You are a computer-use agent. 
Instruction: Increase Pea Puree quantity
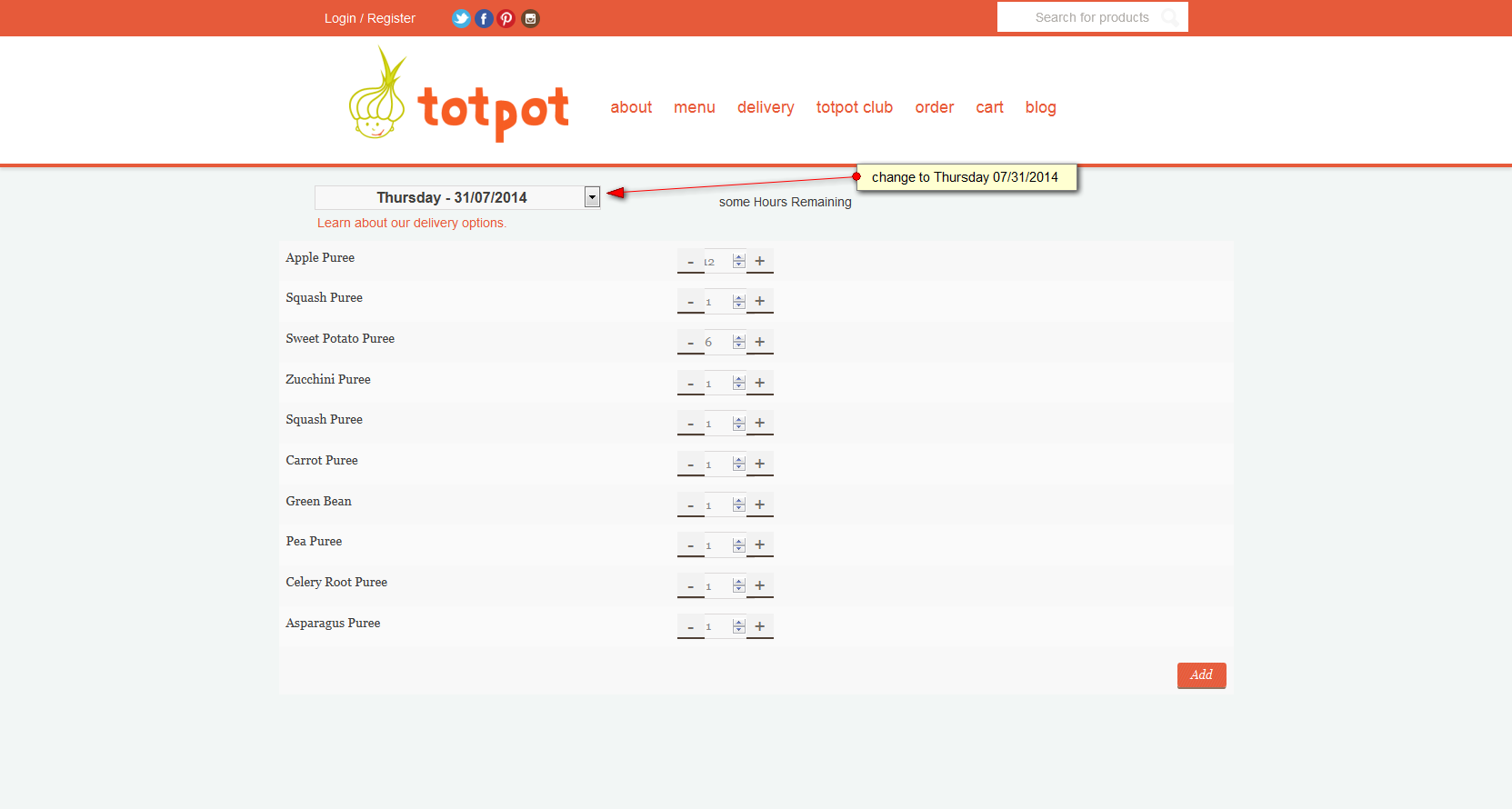click(760, 545)
